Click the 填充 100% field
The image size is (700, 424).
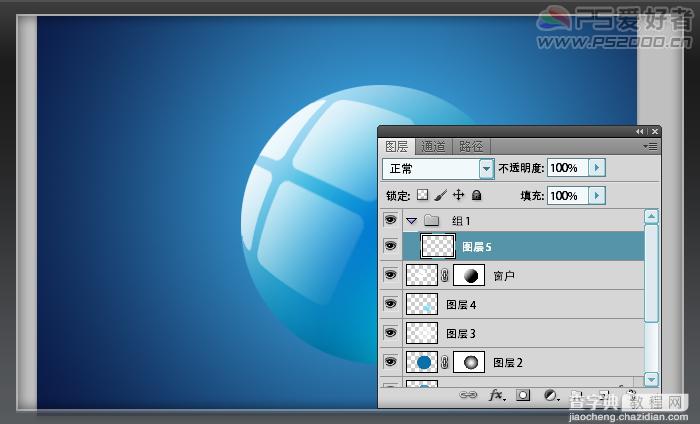[568, 195]
